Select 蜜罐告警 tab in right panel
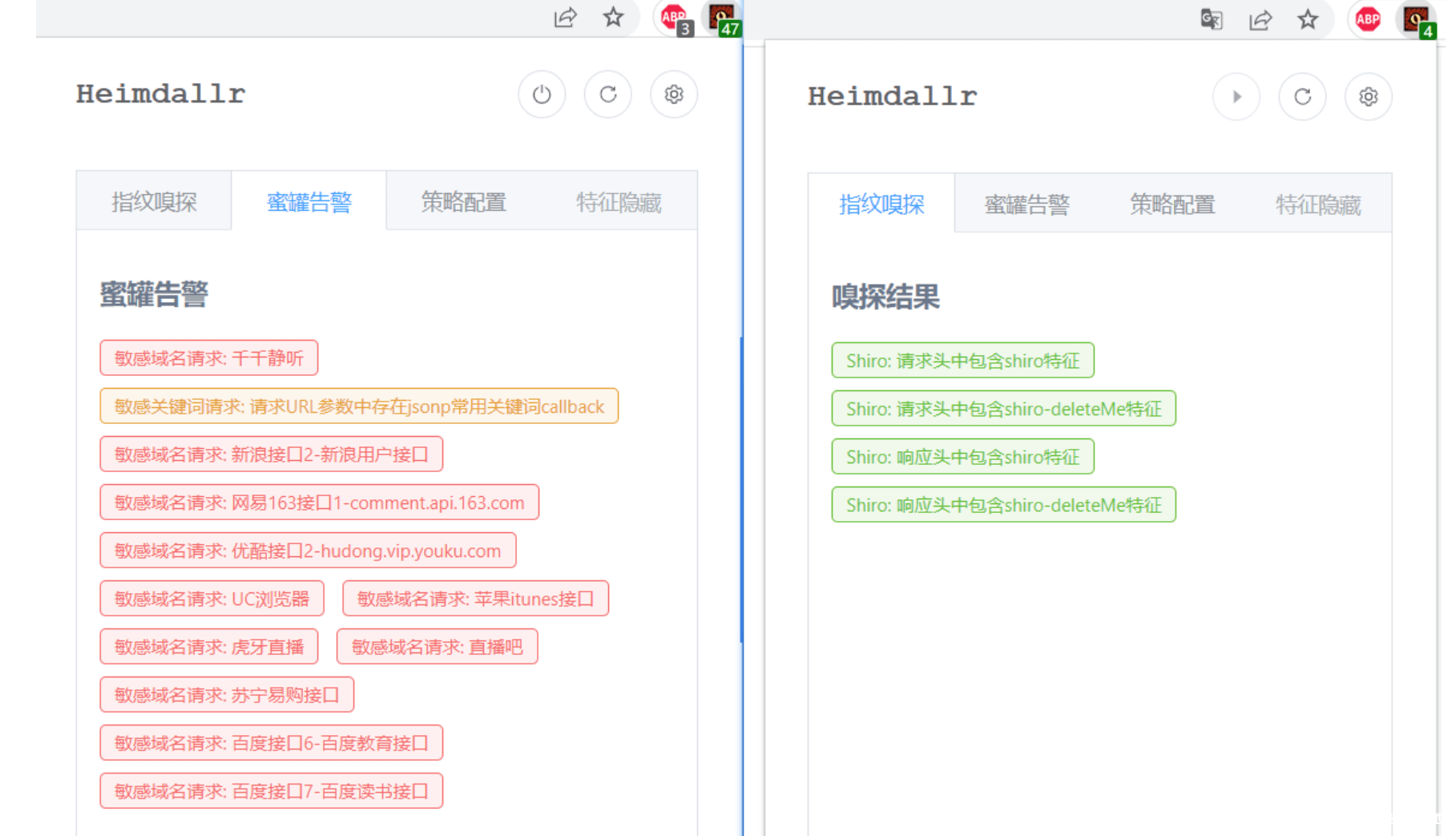 pyautogui.click(x=1026, y=205)
